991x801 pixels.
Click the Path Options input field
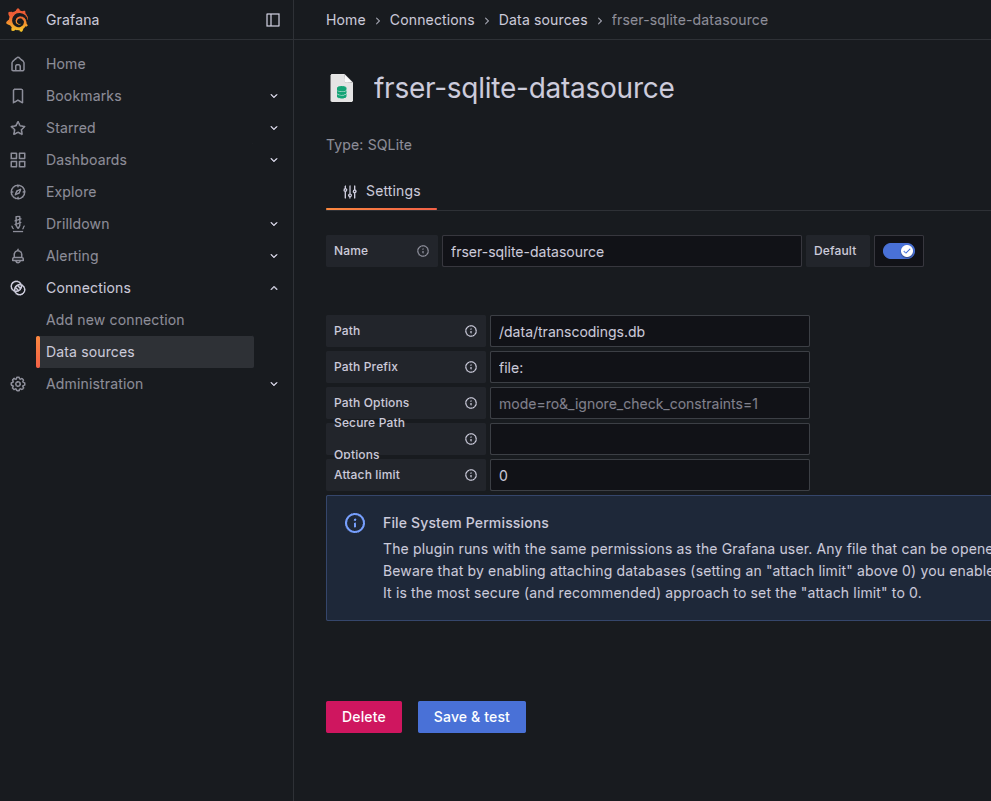click(650, 403)
